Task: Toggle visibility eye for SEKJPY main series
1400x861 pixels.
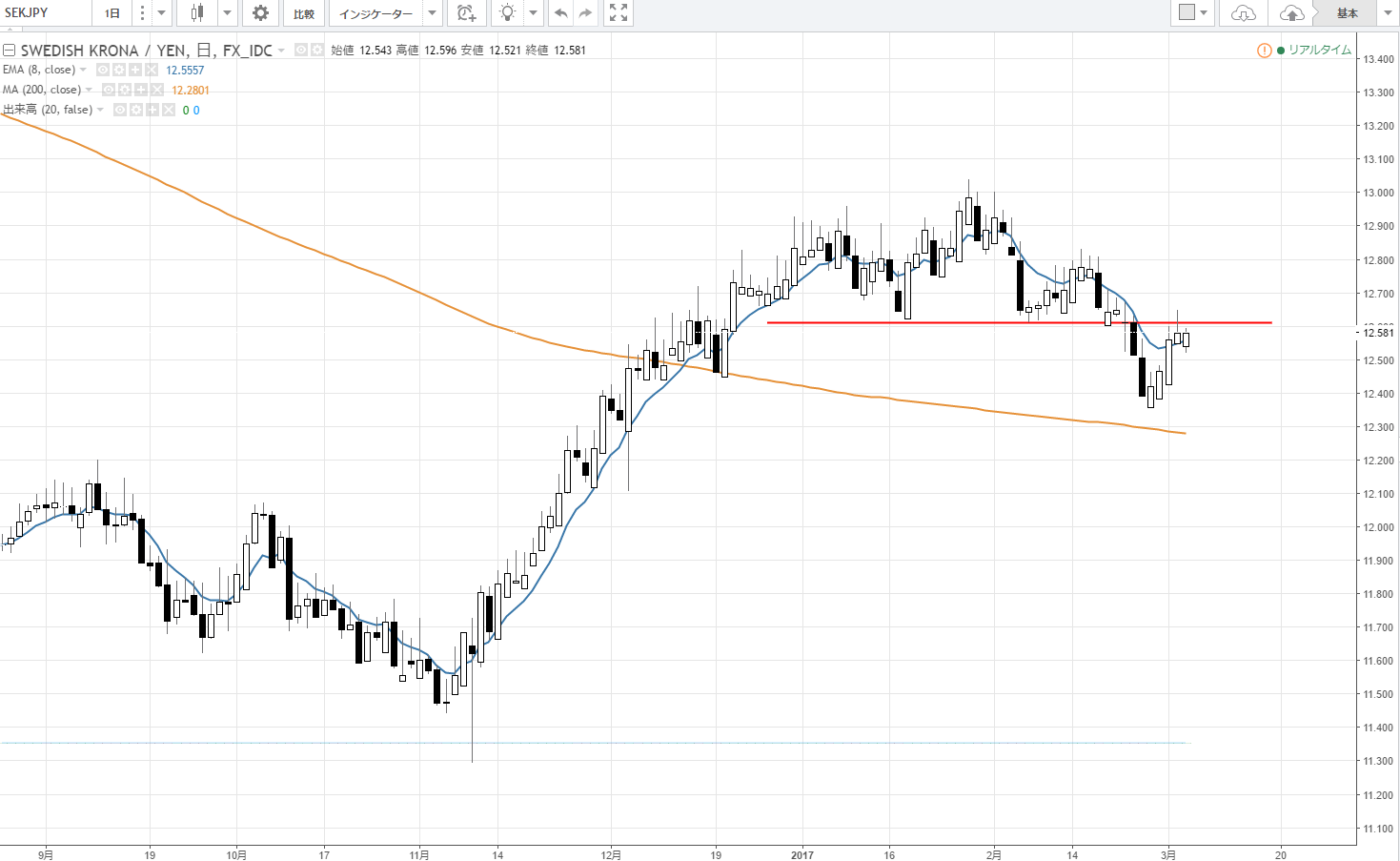Action: (301, 50)
